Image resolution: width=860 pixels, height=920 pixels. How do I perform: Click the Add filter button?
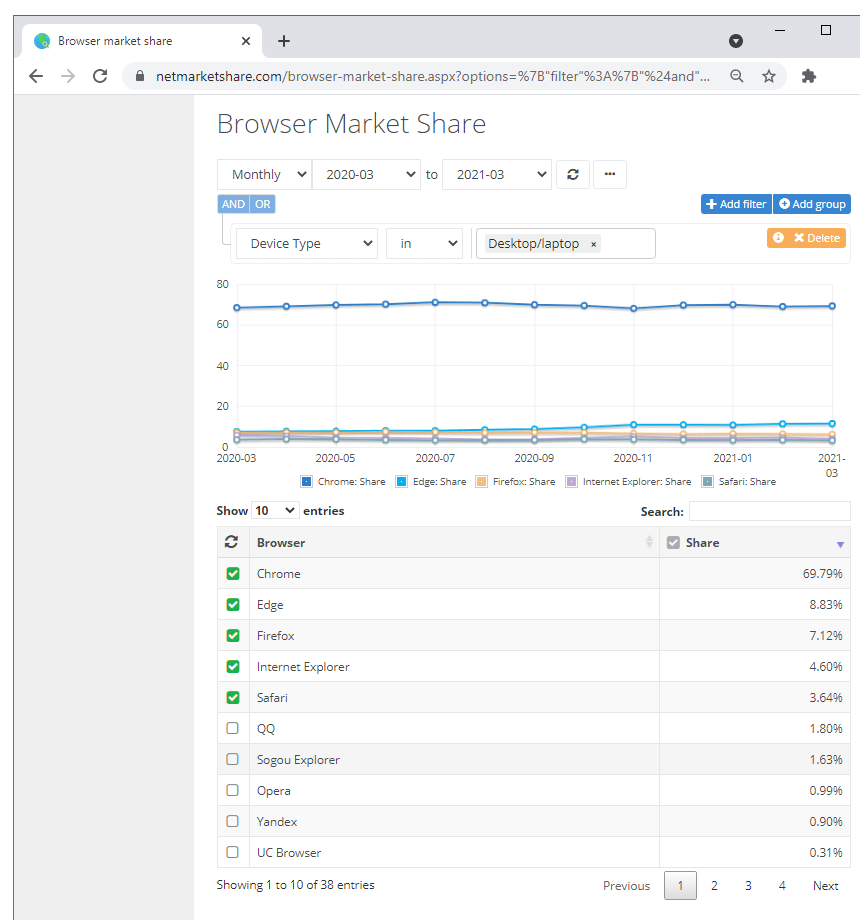click(736, 204)
